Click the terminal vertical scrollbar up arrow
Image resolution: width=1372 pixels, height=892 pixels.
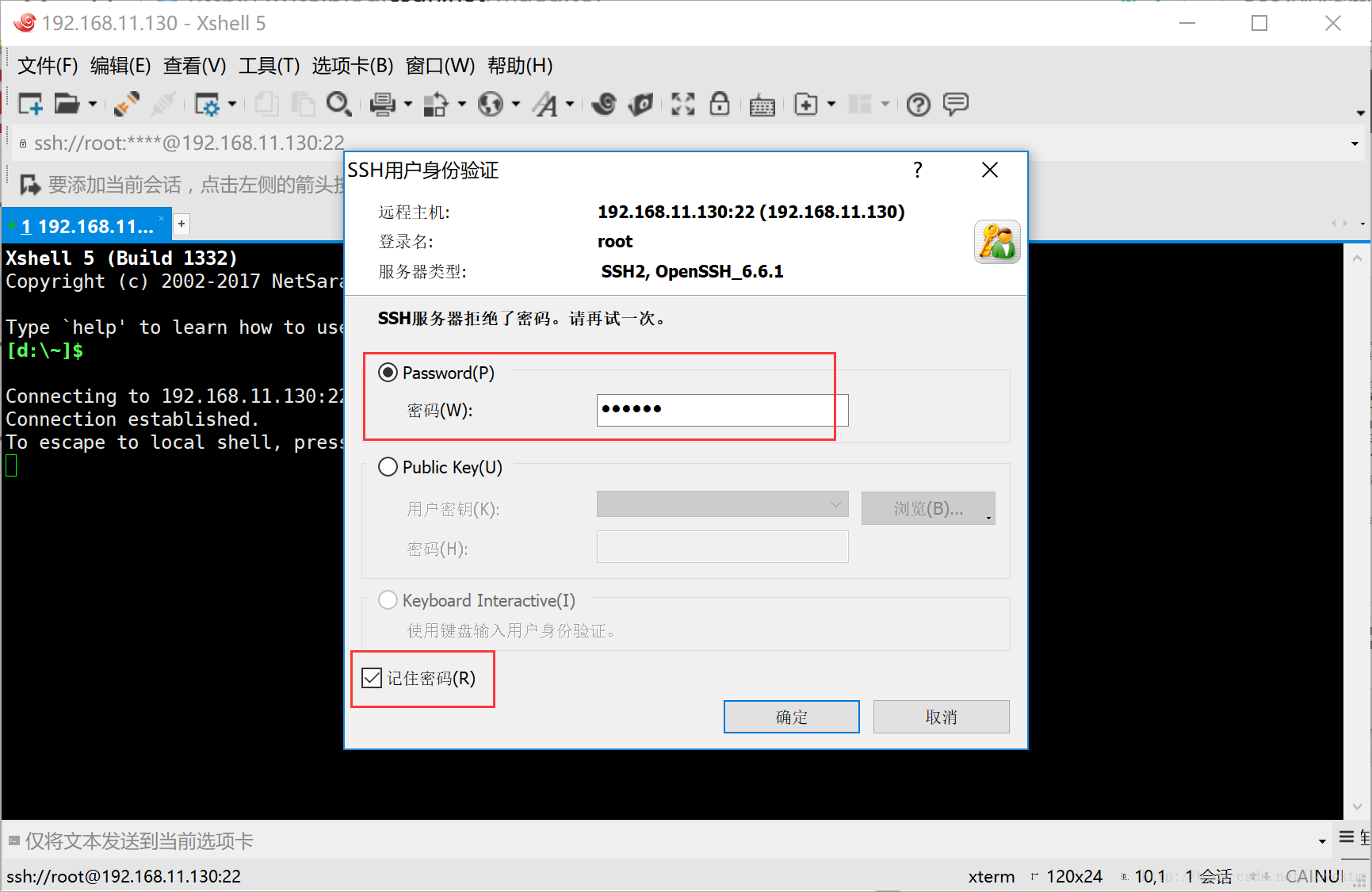tap(1357, 258)
